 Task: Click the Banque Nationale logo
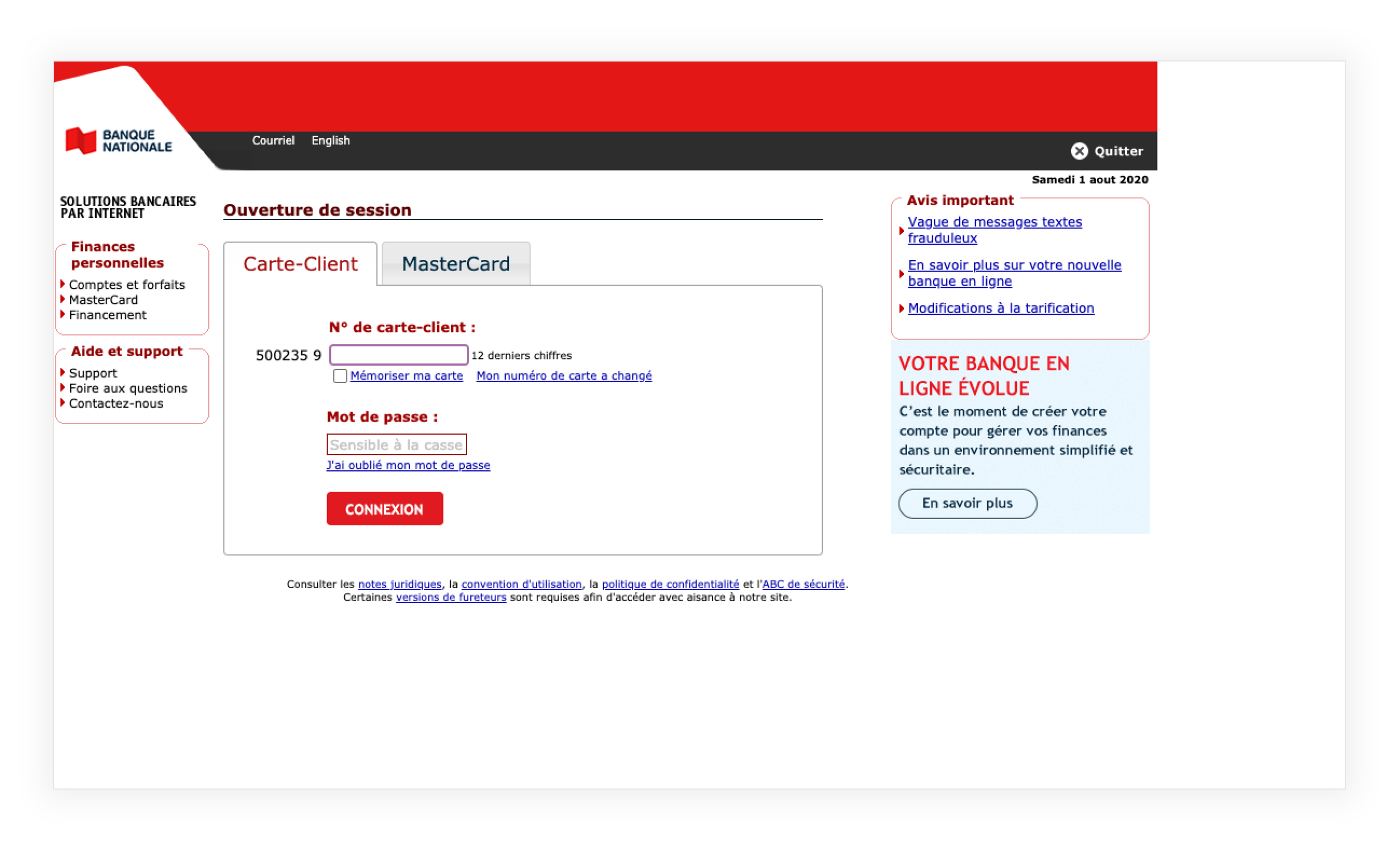118,141
